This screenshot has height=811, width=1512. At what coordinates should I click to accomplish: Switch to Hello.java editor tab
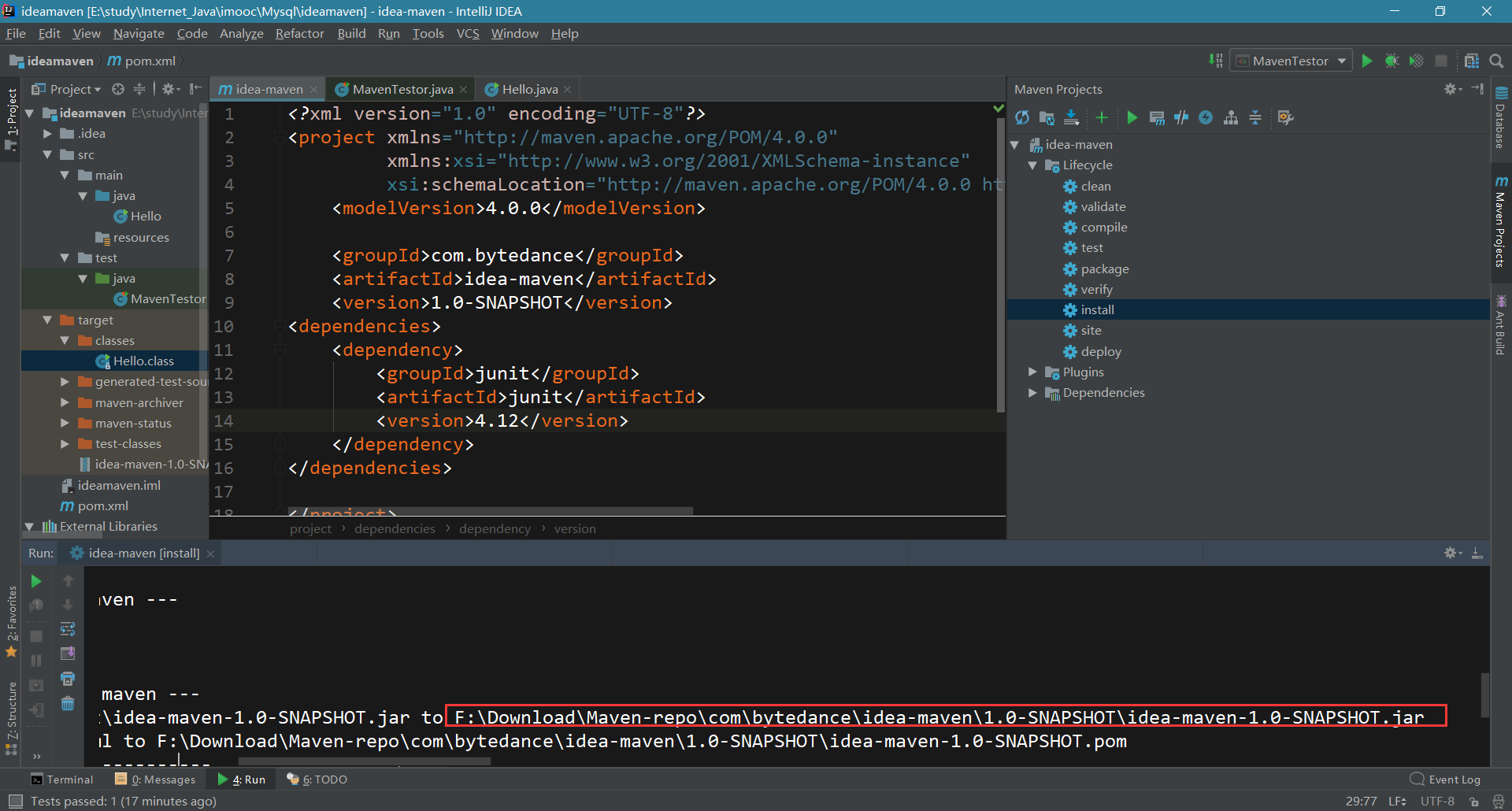point(529,89)
